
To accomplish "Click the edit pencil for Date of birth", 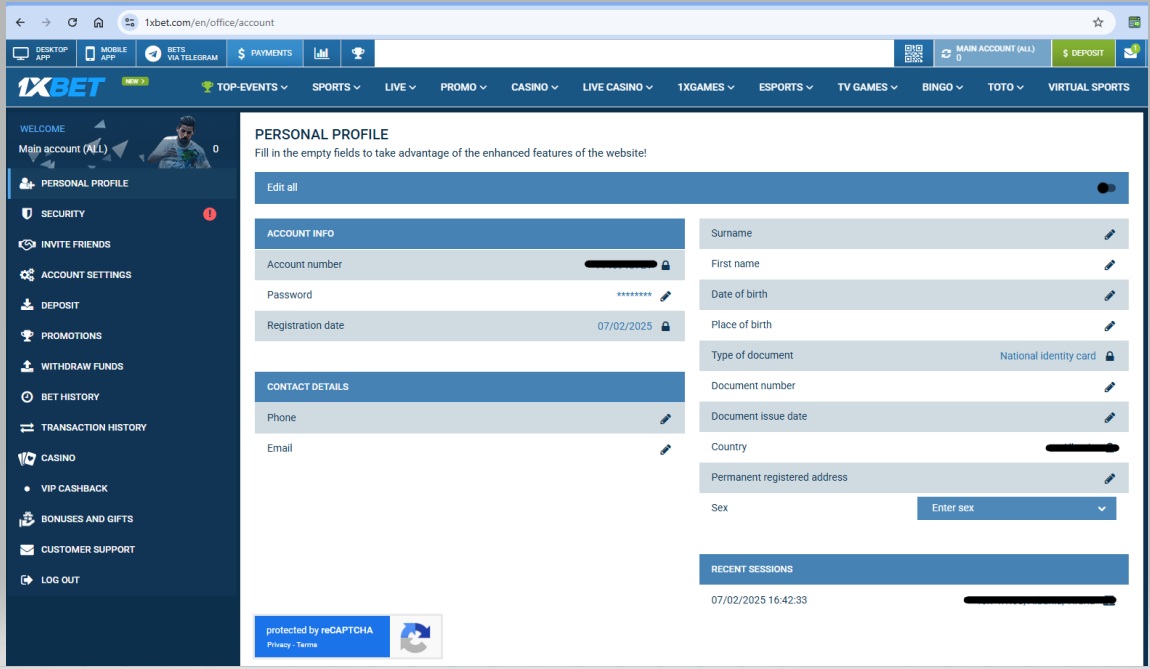I will point(1109,296).
